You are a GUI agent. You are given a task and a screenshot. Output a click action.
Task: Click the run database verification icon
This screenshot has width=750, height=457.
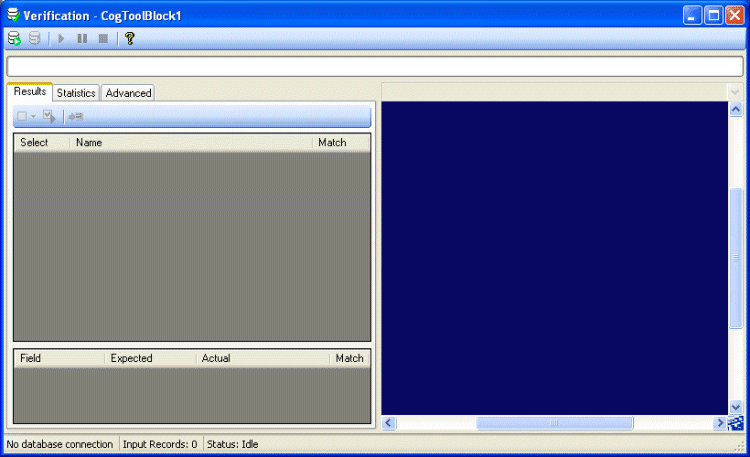click(14, 38)
